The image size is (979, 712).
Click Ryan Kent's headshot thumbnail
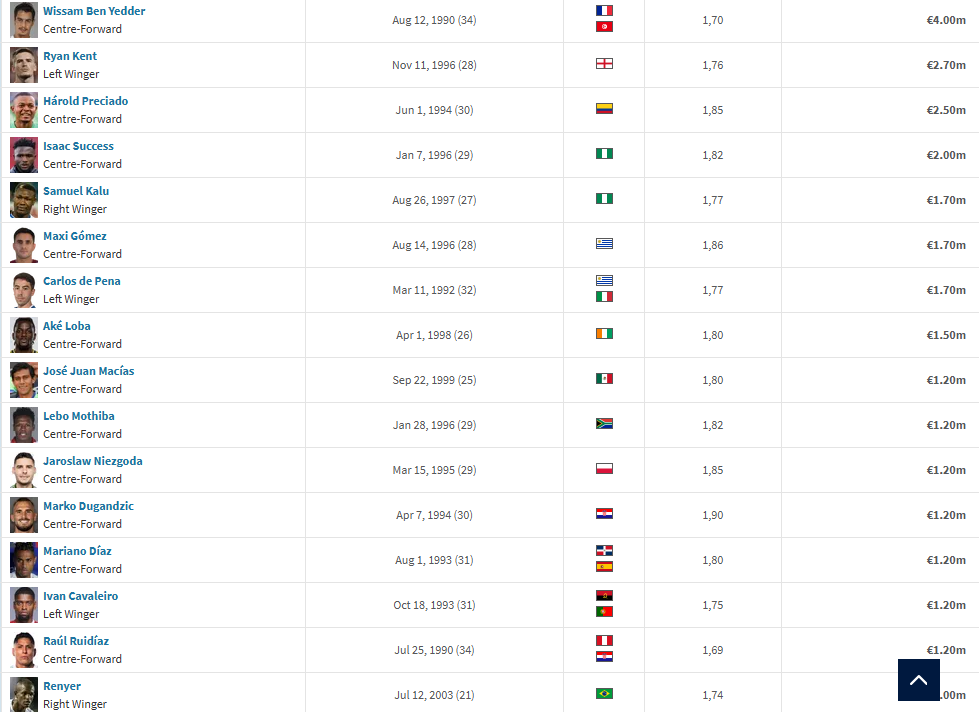pyautogui.click(x=24, y=65)
